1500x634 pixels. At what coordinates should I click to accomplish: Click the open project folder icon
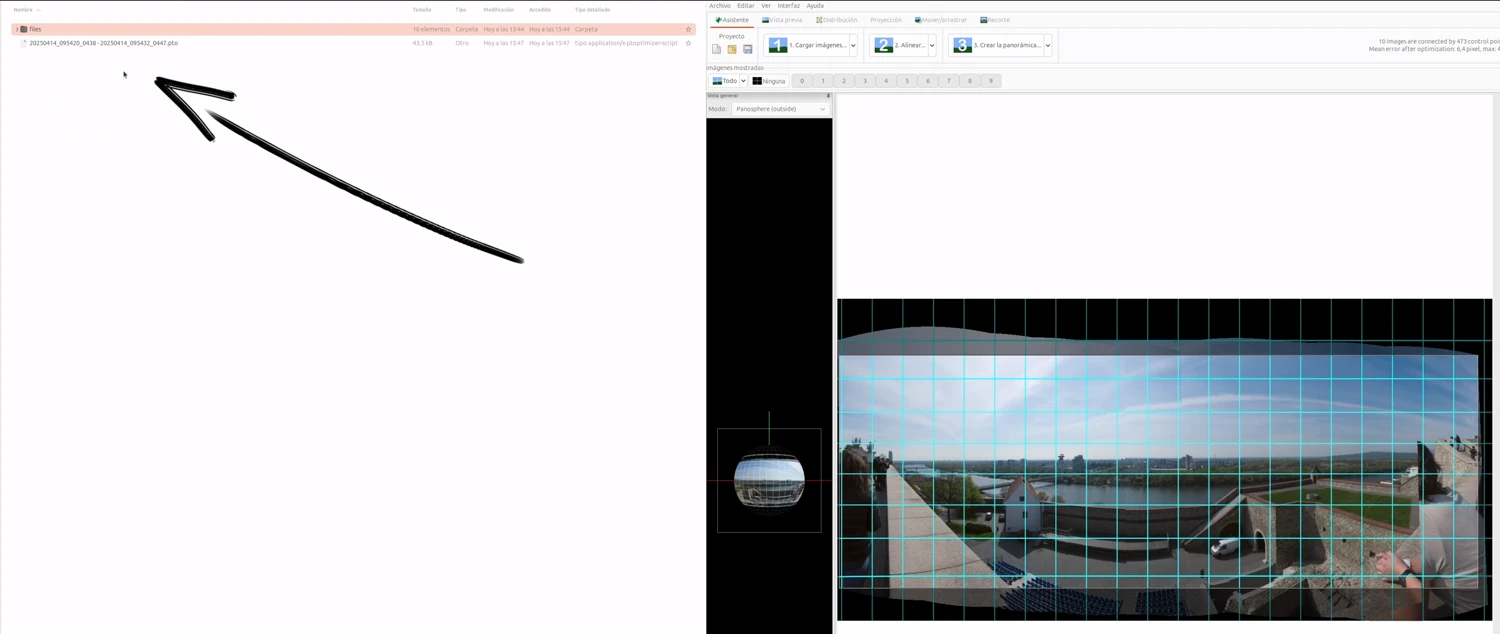coord(732,49)
